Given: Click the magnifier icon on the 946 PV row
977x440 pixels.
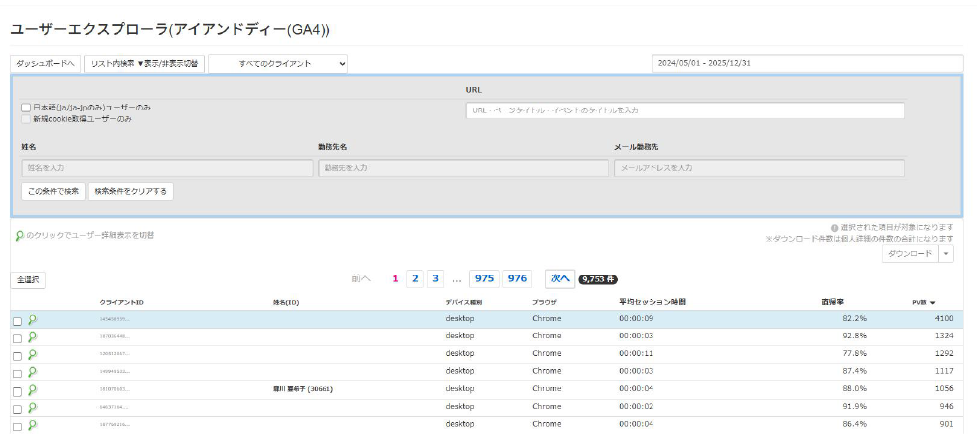Looking at the screenshot, I should (33, 407).
